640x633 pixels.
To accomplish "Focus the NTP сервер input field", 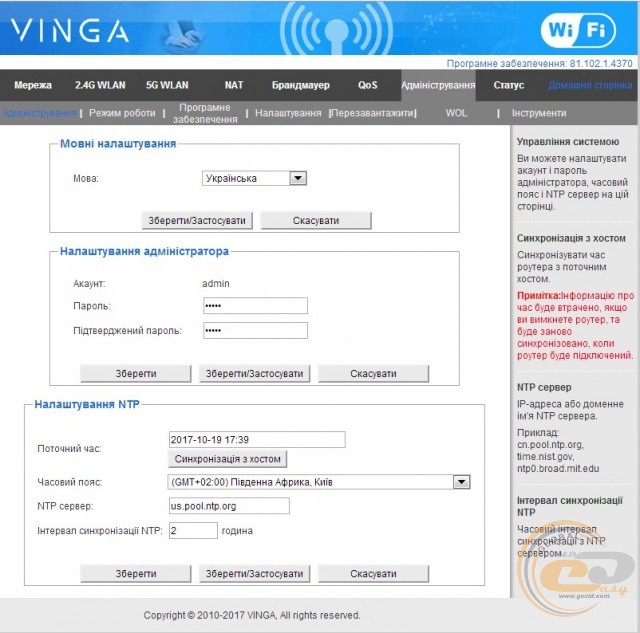I will click(x=229, y=506).
